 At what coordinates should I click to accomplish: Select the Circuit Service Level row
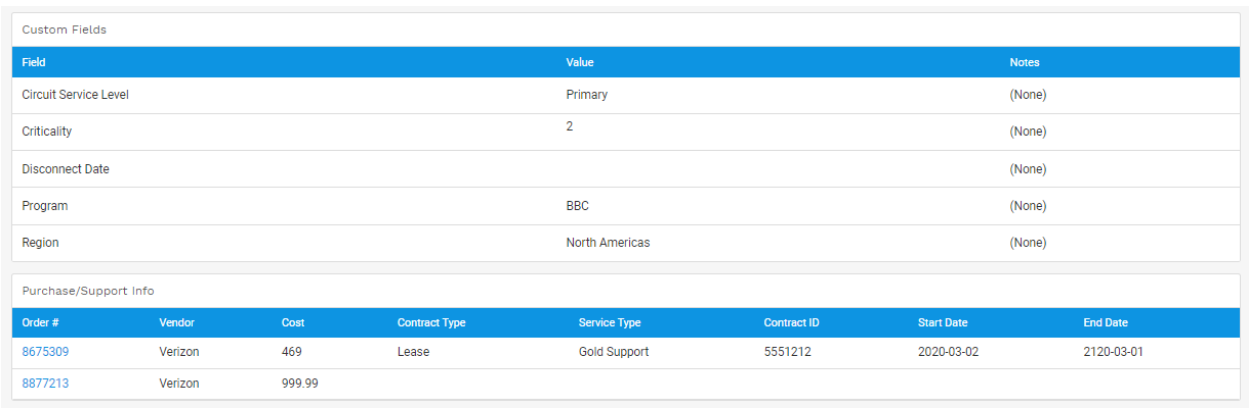[x=626, y=95]
